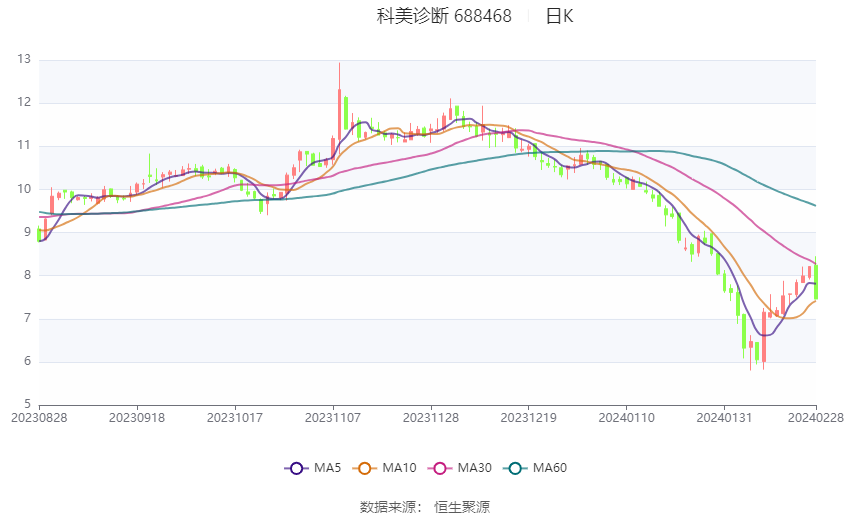Toggle the MA60 legend series
The width and height of the screenshot is (850, 517).
tap(535, 468)
